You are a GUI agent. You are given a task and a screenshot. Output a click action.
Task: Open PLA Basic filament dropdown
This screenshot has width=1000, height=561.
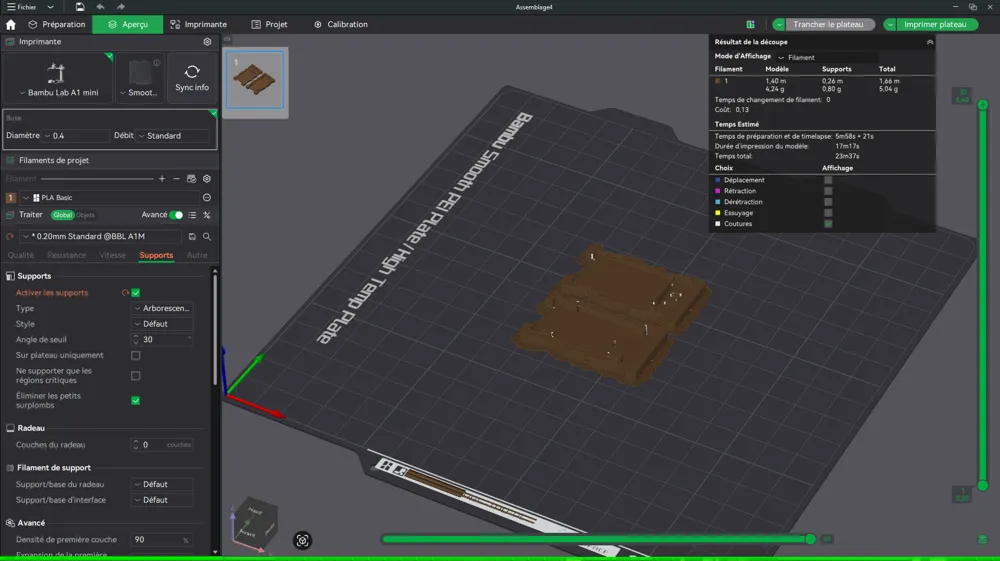109,198
